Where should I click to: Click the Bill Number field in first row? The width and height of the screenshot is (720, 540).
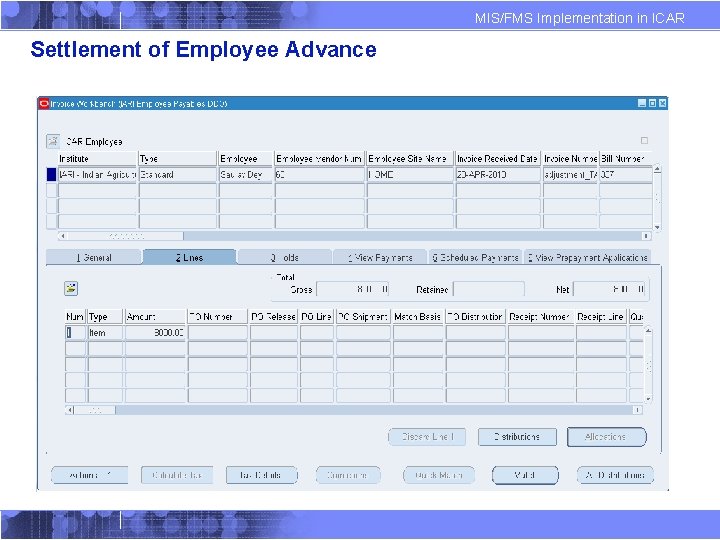625,174
